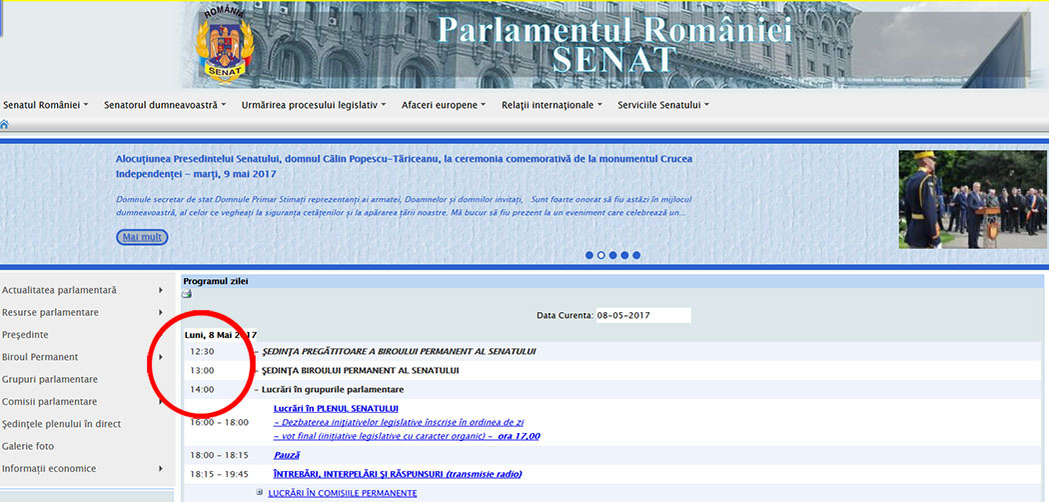Open Președinte in the sidebar
Viewport: 1049px width, 502px height.
(x=25, y=335)
